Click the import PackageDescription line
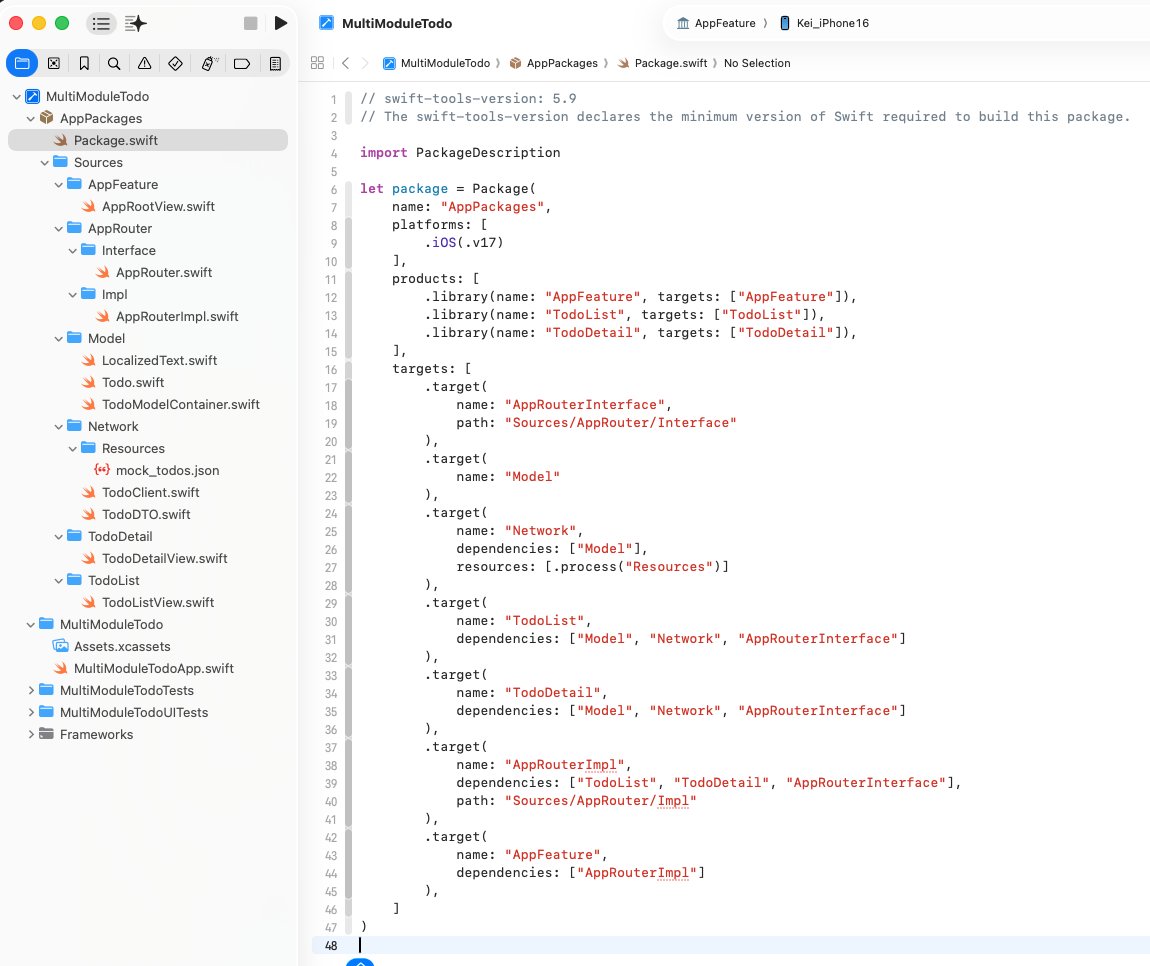Viewport: 1150px width, 966px height. point(460,153)
